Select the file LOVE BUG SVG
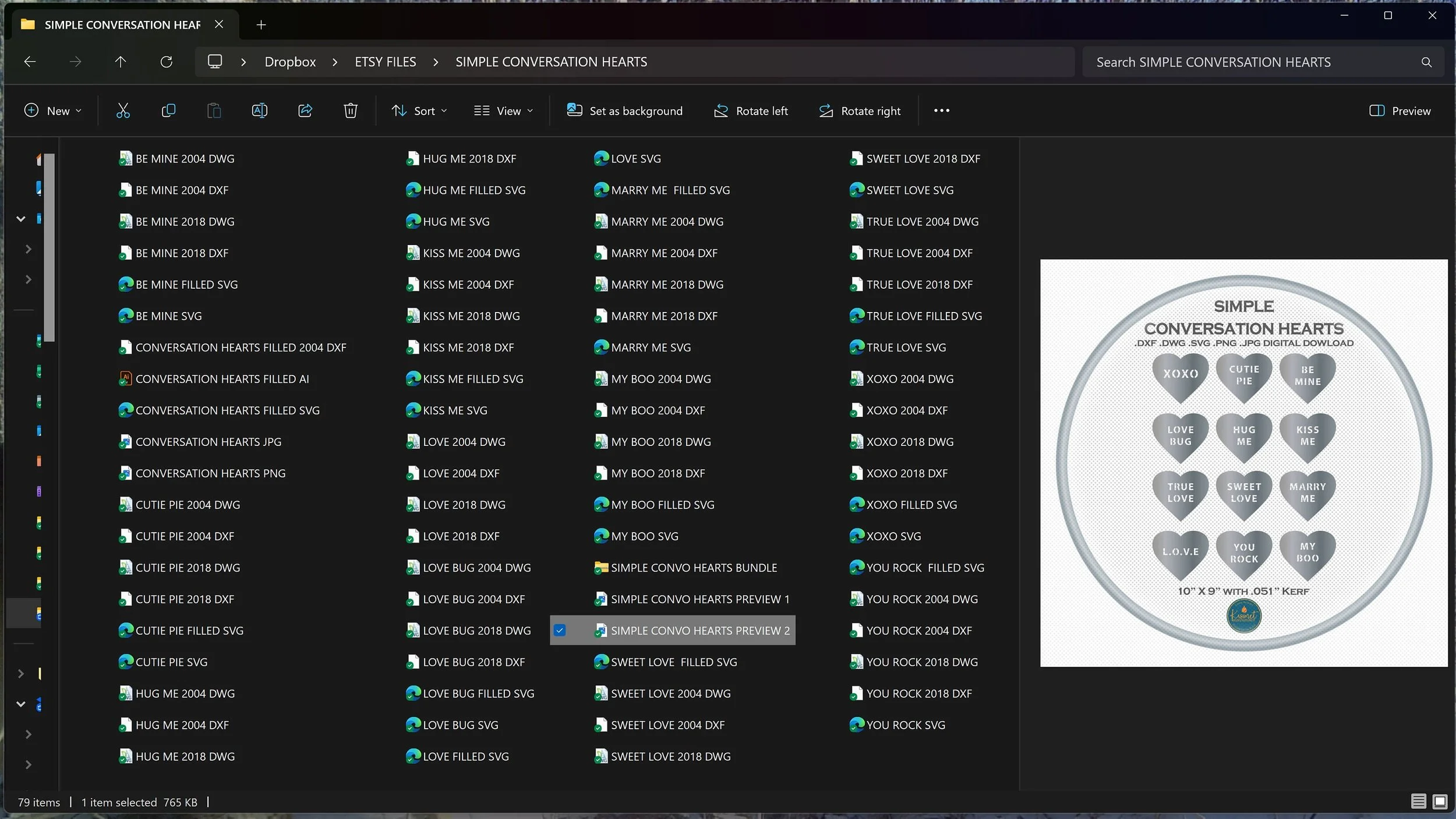Image resolution: width=1456 pixels, height=819 pixels. [x=453, y=725]
